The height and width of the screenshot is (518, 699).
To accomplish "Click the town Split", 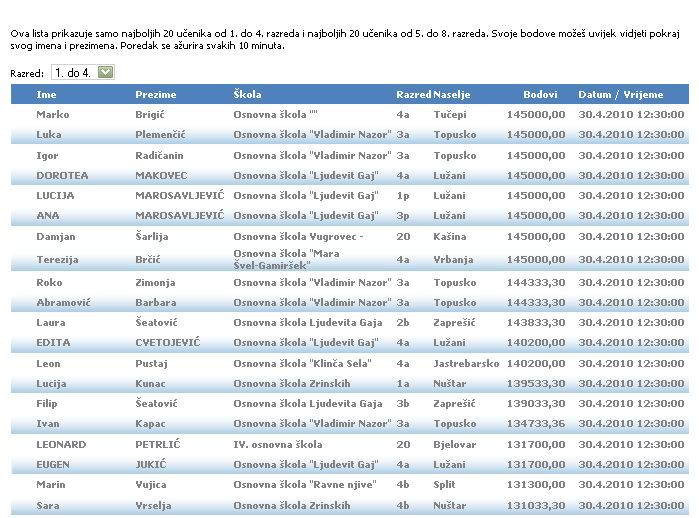I will tap(444, 485).
